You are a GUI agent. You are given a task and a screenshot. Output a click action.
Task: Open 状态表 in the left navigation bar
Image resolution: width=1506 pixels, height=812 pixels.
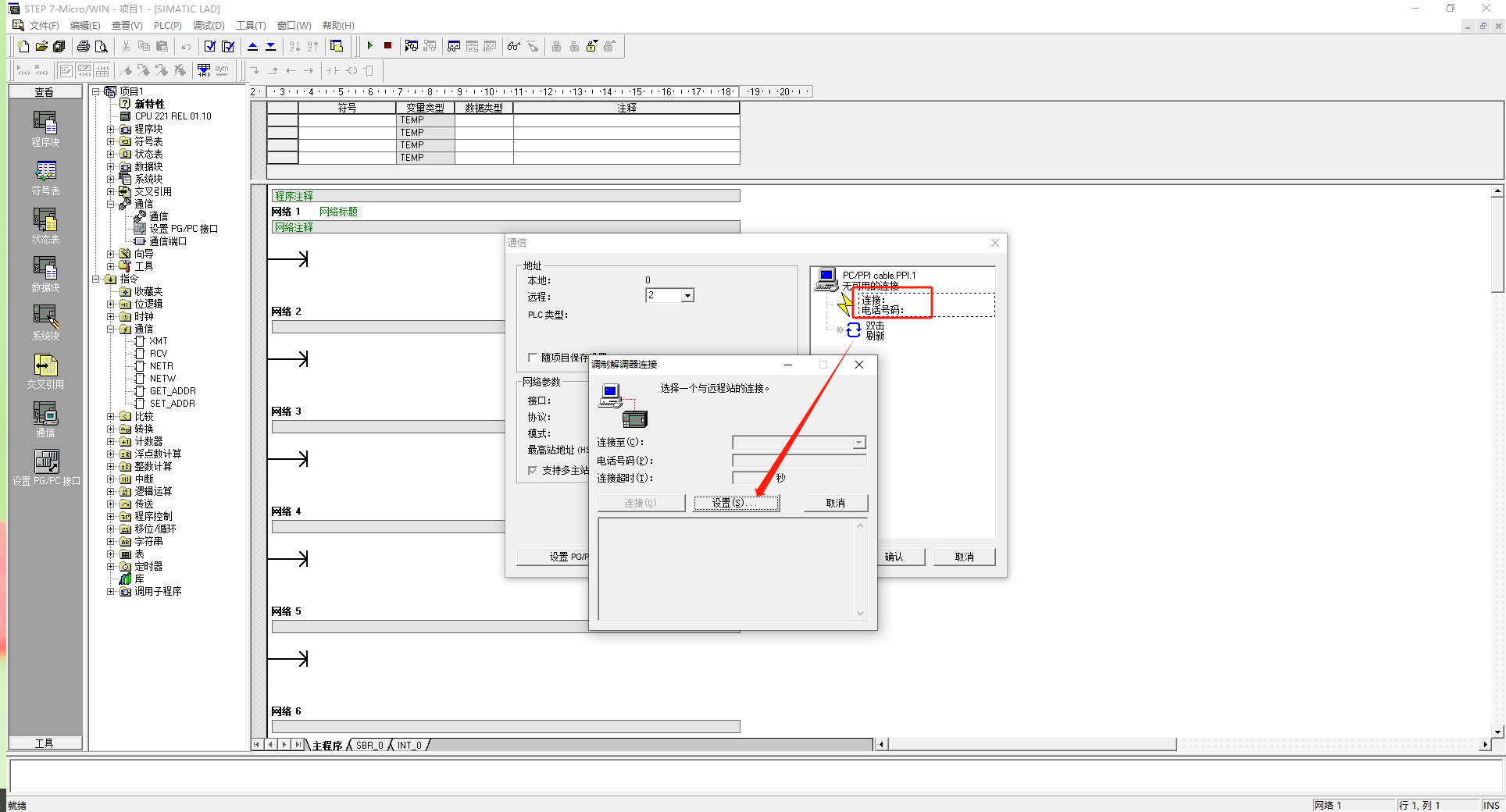coord(45,226)
